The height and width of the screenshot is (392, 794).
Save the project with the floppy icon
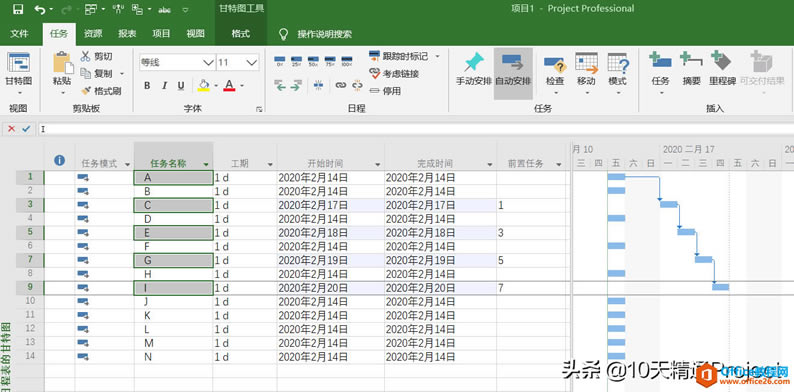point(18,9)
